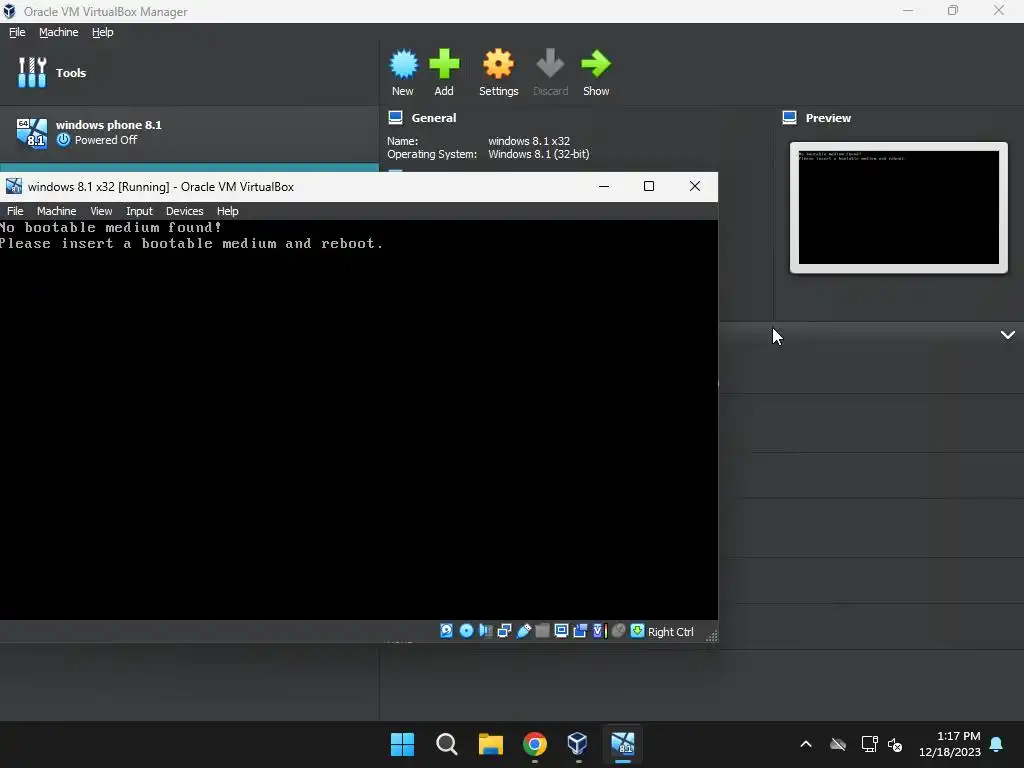The height and width of the screenshot is (768, 1024).
Task: Open Machine menu in VirtualBox Manager
Action: pyautogui.click(x=59, y=32)
